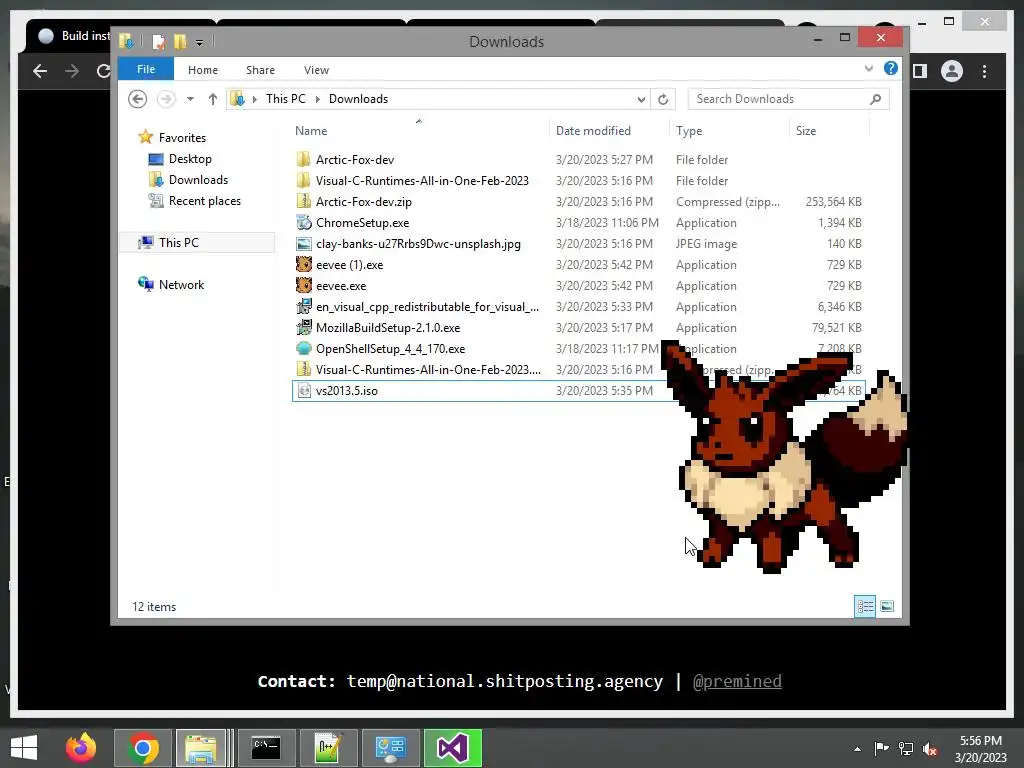
Task: Select MozillaBuildSetup-2.1.0.exe file
Action: tap(388, 327)
